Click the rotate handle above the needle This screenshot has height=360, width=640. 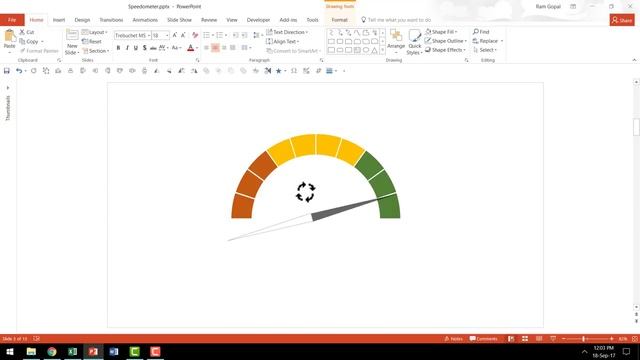[305, 192]
